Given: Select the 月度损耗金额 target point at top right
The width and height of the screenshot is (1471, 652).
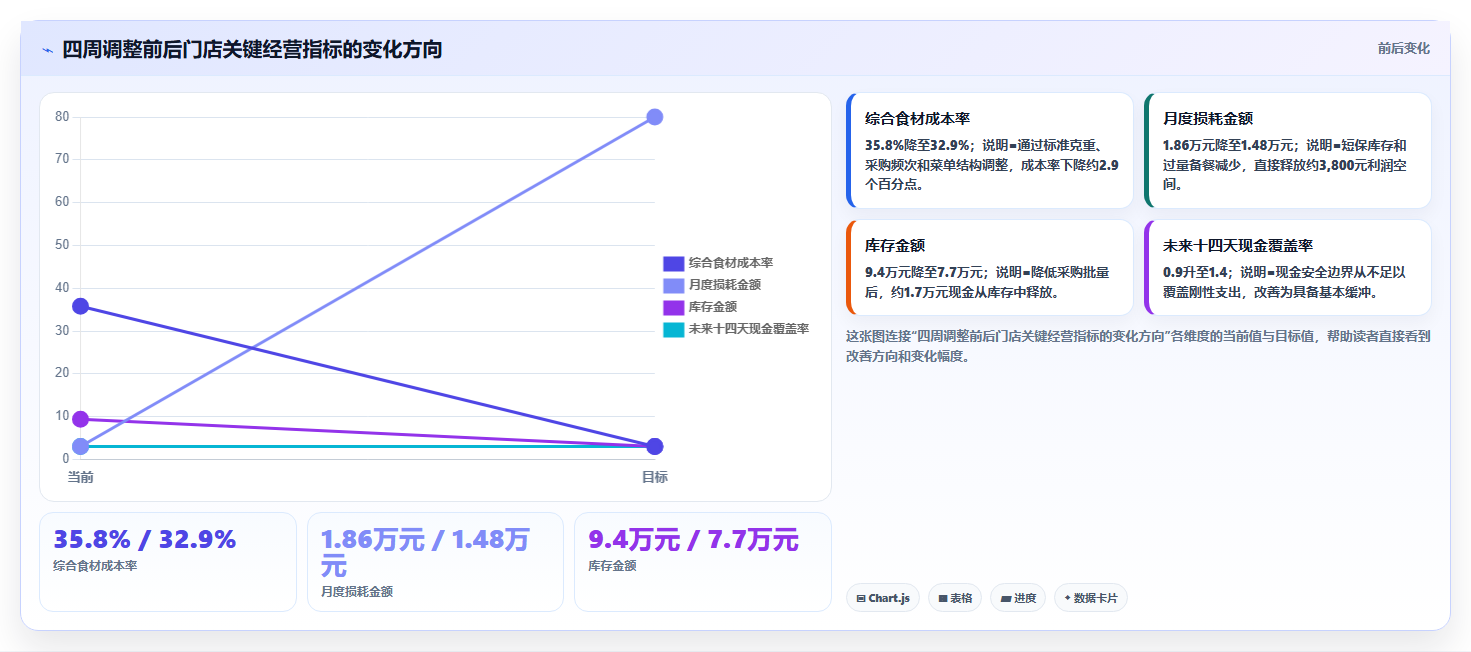Looking at the screenshot, I should [655, 117].
